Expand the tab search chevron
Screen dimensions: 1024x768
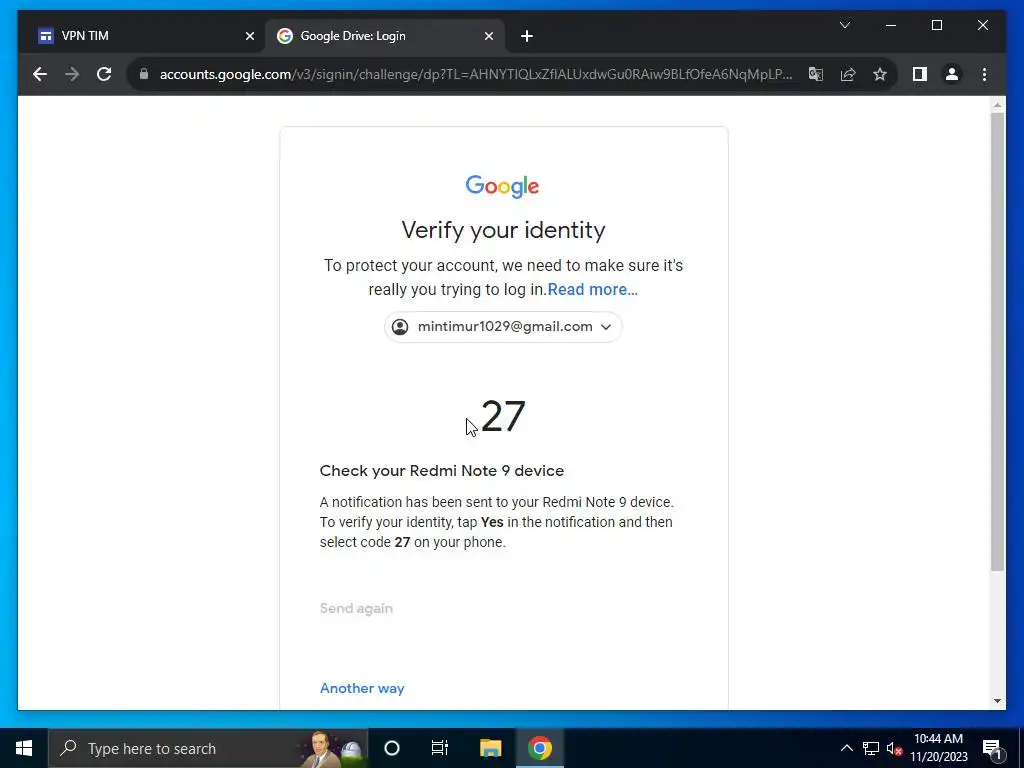pos(844,25)
